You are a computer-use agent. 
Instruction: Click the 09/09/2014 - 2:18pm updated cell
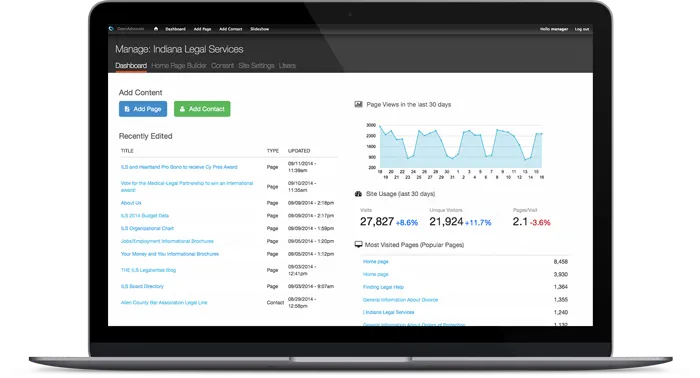tap(311, 203)
